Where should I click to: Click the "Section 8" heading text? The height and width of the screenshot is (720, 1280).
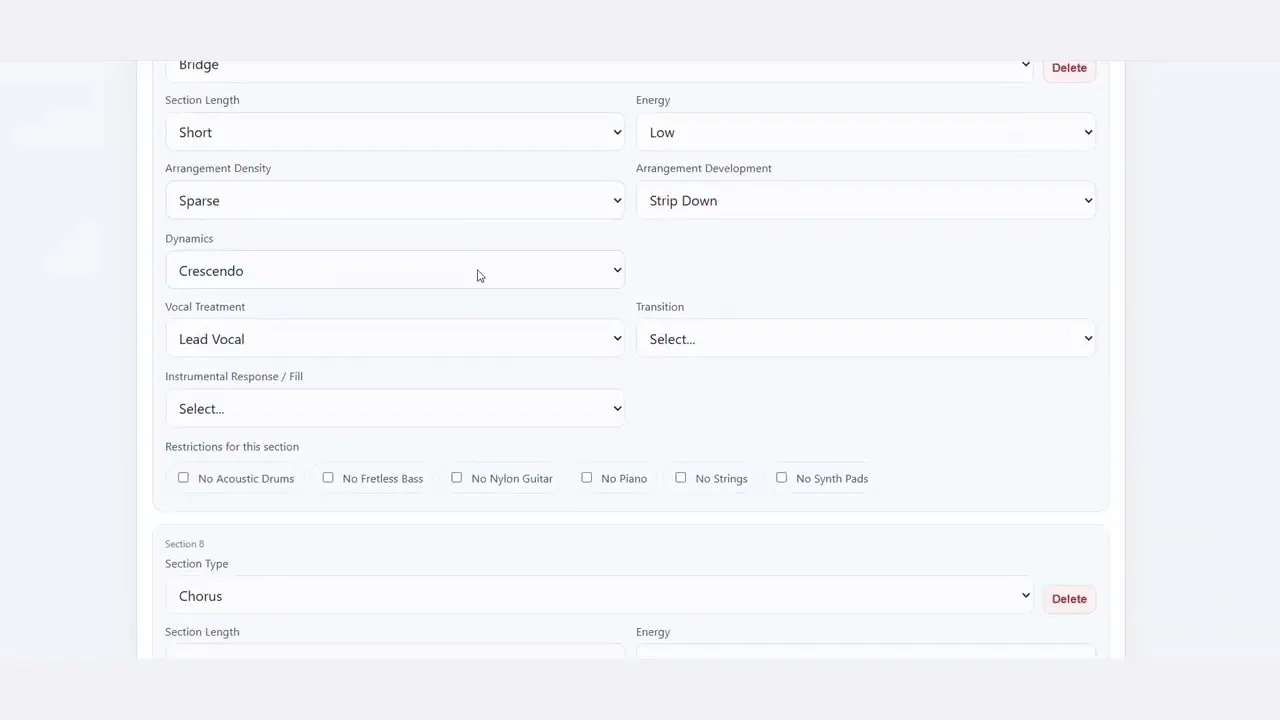click(x=185, y=544)
